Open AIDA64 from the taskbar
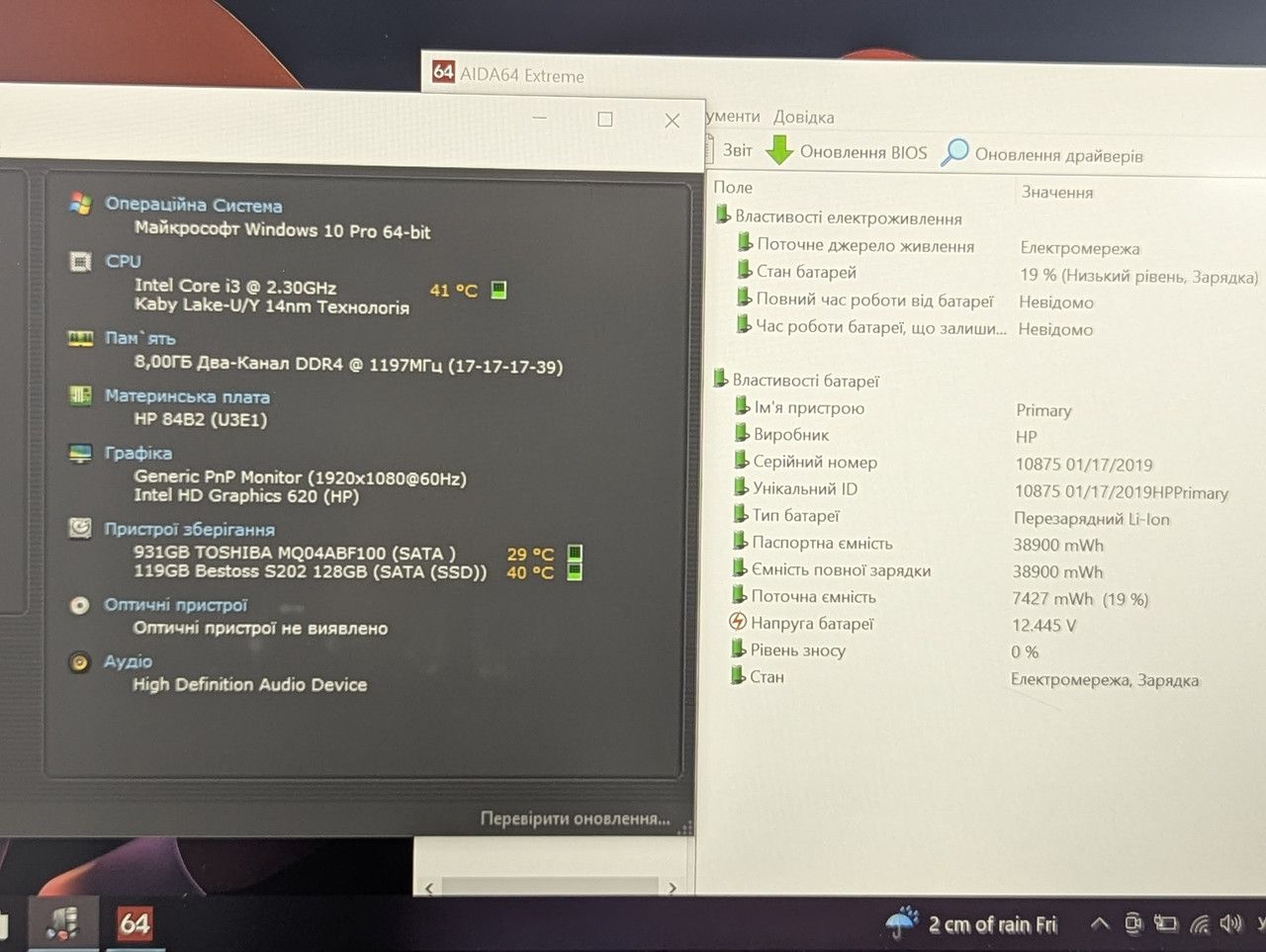The image size is (1266, 952). 135,923
